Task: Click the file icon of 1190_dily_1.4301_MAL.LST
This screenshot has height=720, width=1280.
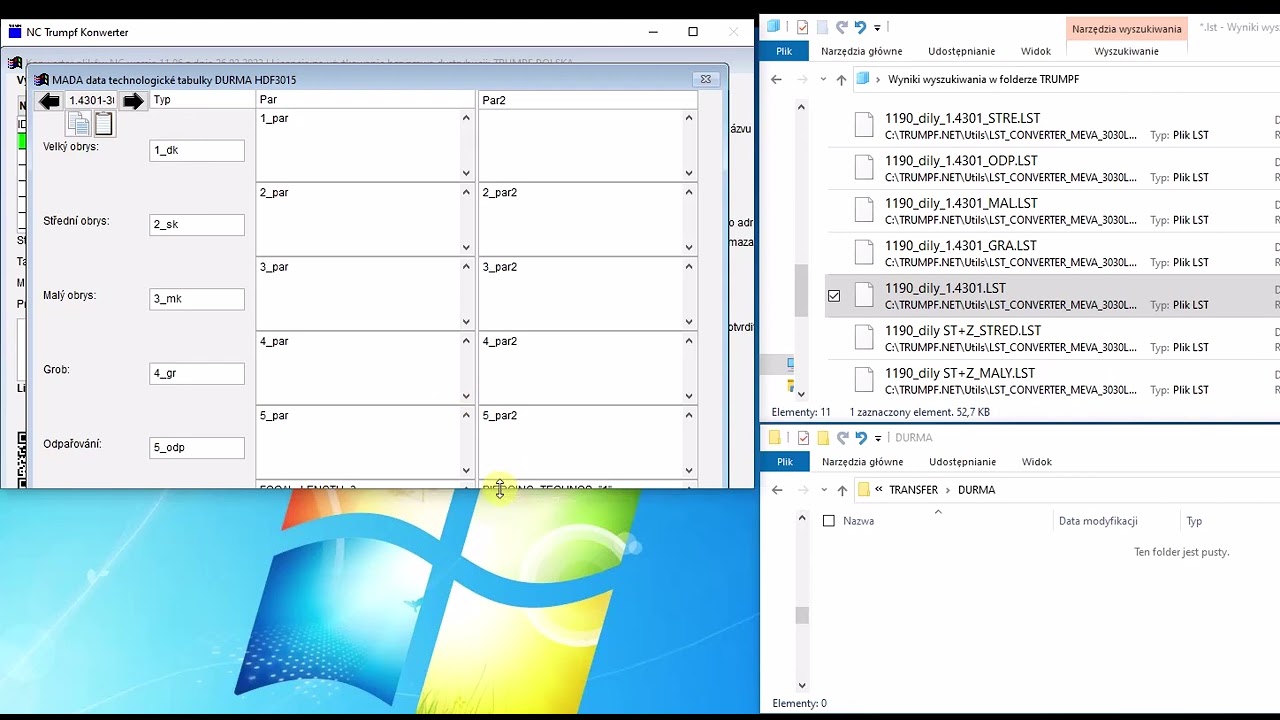Action: [864, 210]
